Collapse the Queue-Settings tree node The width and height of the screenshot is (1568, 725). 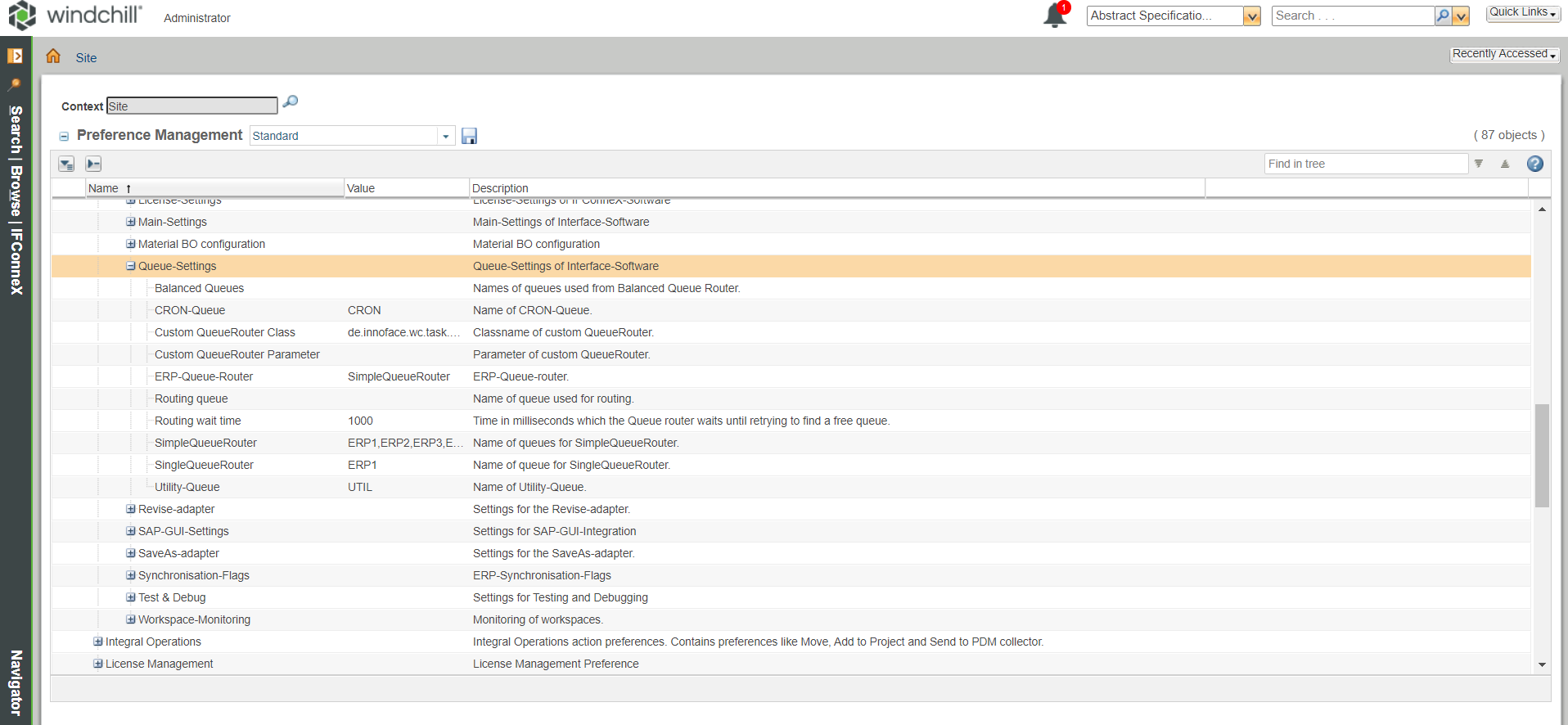130,266
